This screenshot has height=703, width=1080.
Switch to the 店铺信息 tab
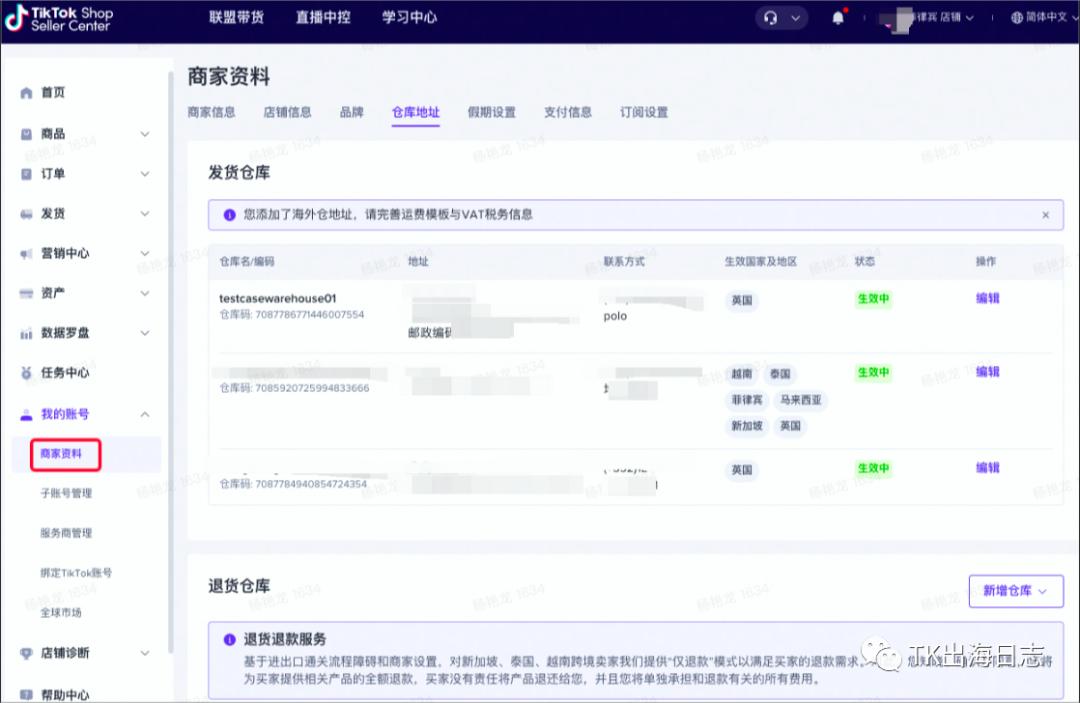287,112
